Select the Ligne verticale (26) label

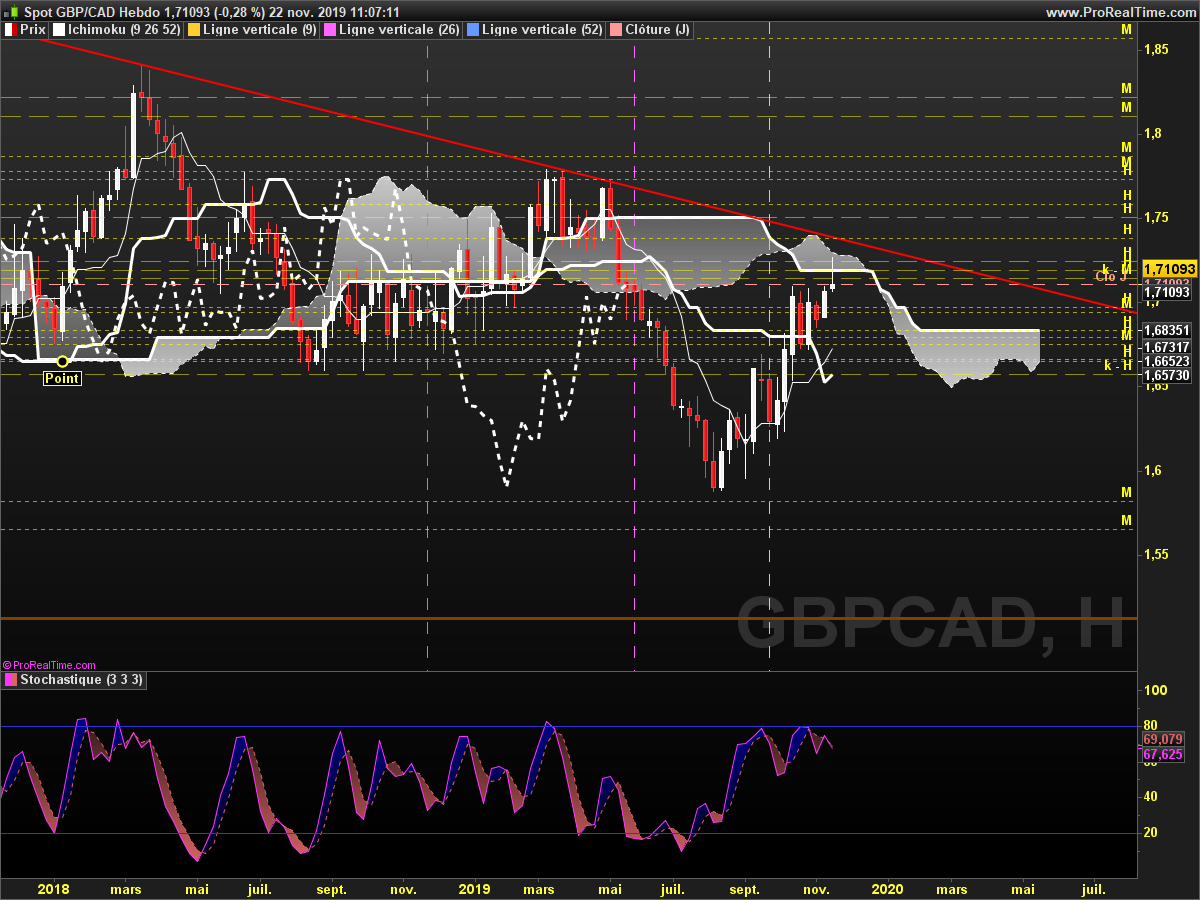(x=399, y=30)
